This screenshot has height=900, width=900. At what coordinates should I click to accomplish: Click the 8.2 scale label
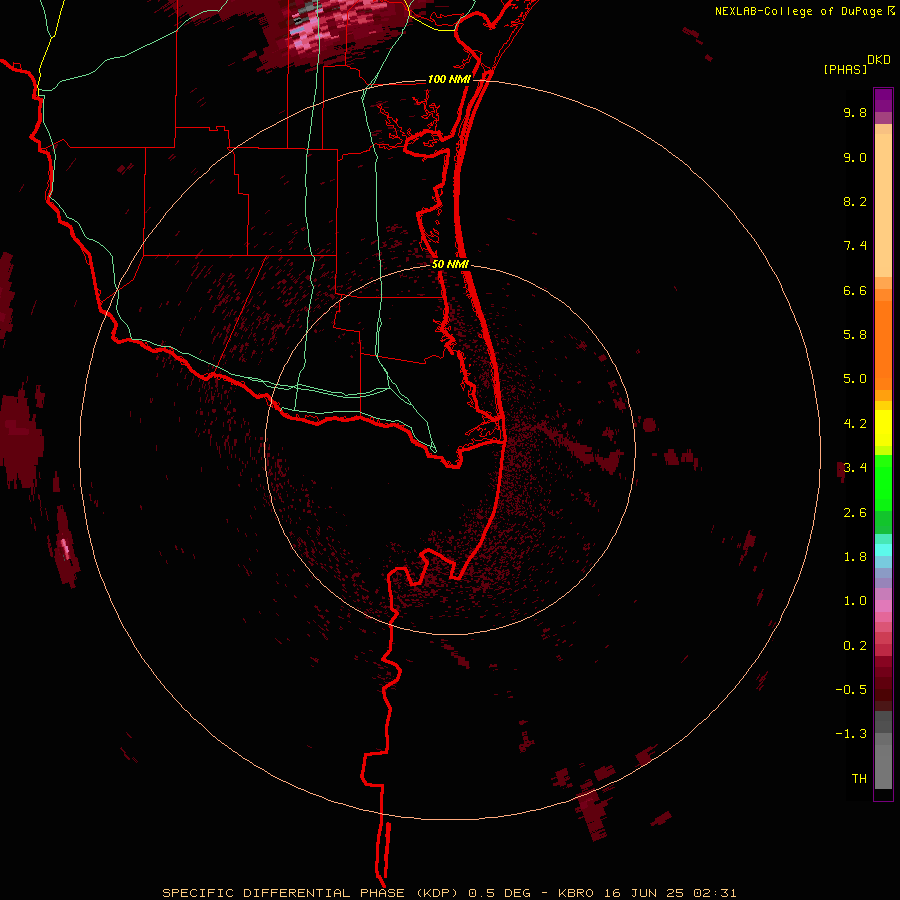click(x=855, y=201)
